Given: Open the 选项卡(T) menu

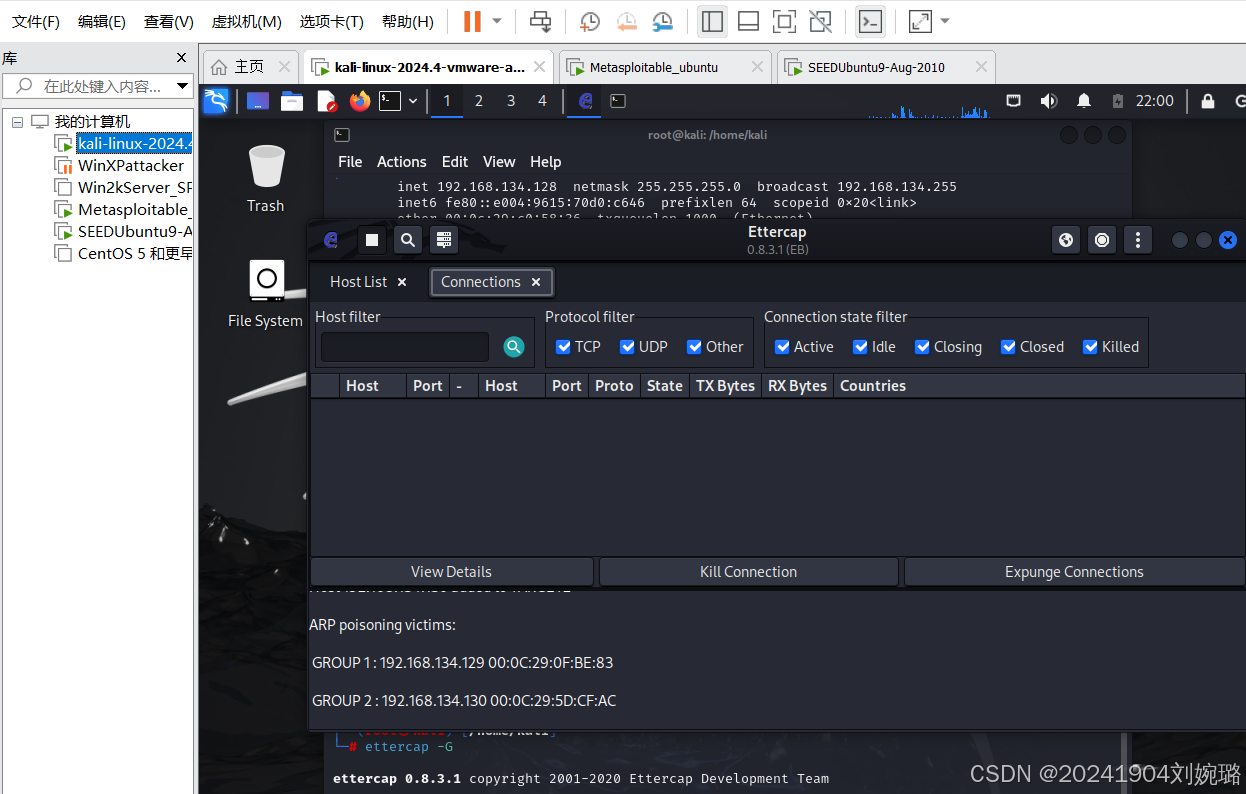Looking at the screenshot, I should point(331,21).
